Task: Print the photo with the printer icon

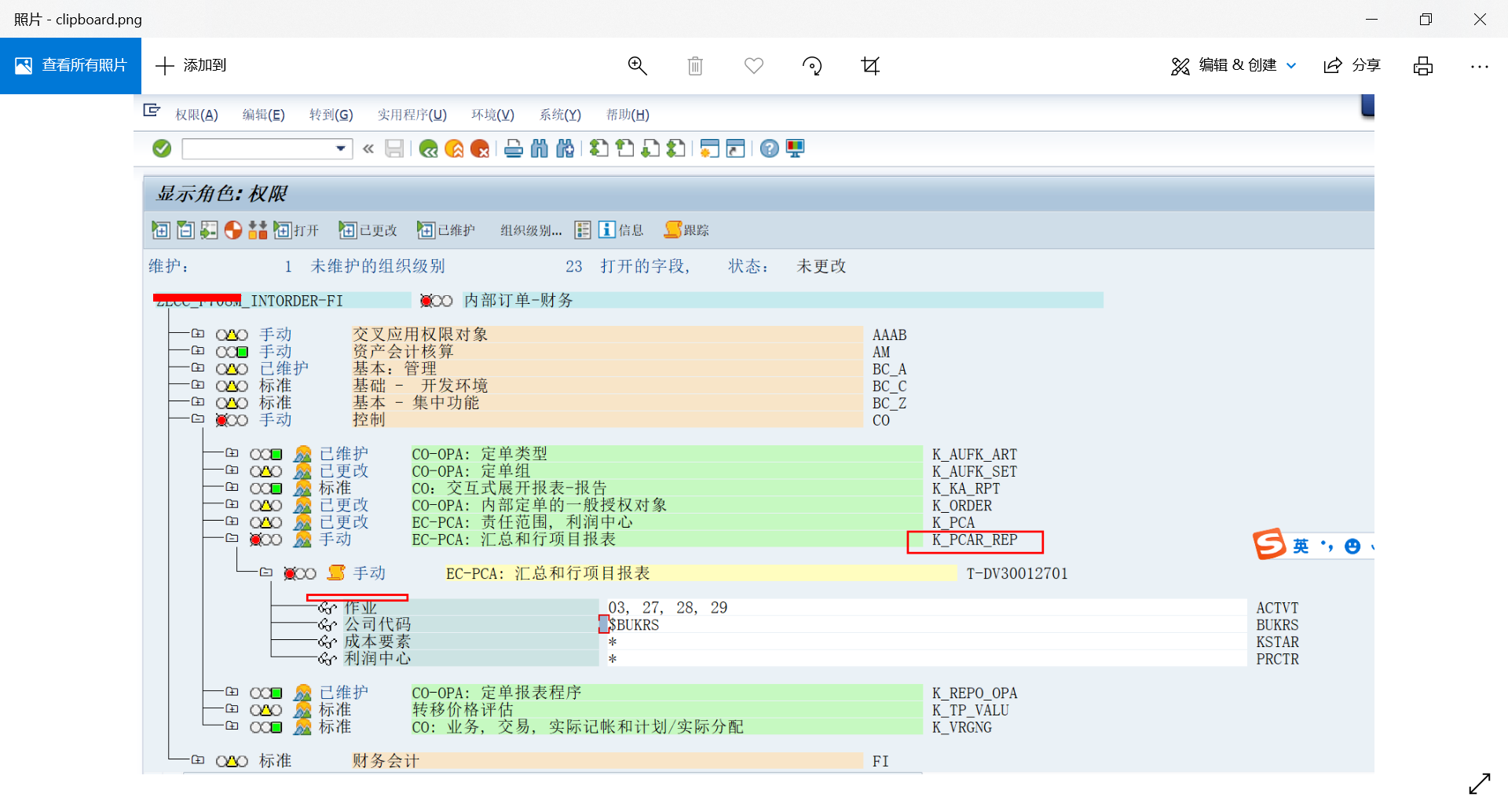Action: (x=1423, y=66)
